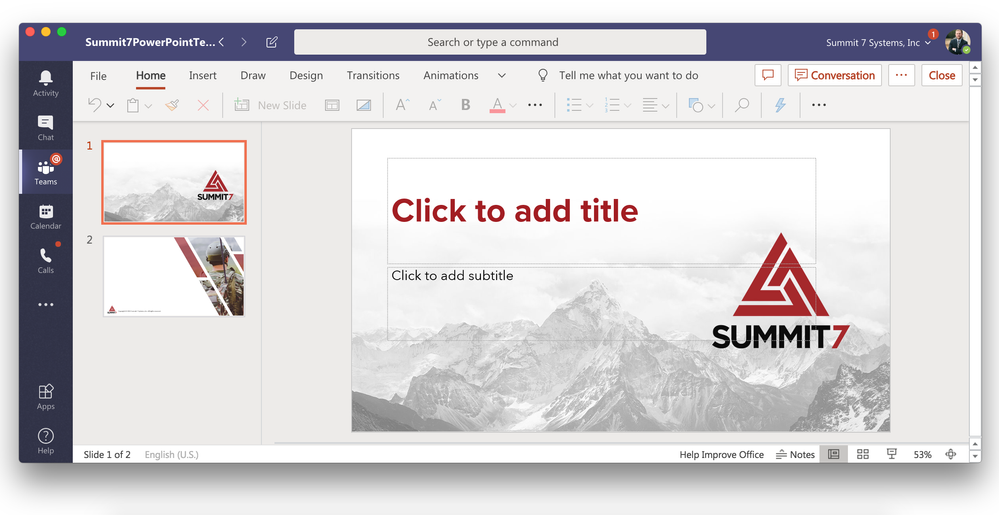Click the Help Improve Office link
Viewport: 999px width, 515px height.
coord(721,454)
